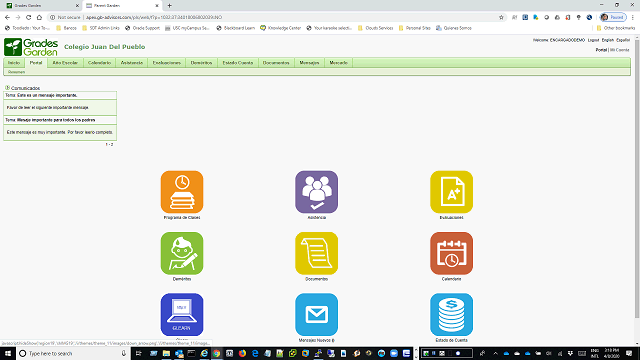The height and width of the screenshot is (360, 640).
Task: Switch to the Año Escolar tab
Action: pyautogui.click(x=65, y=63)
